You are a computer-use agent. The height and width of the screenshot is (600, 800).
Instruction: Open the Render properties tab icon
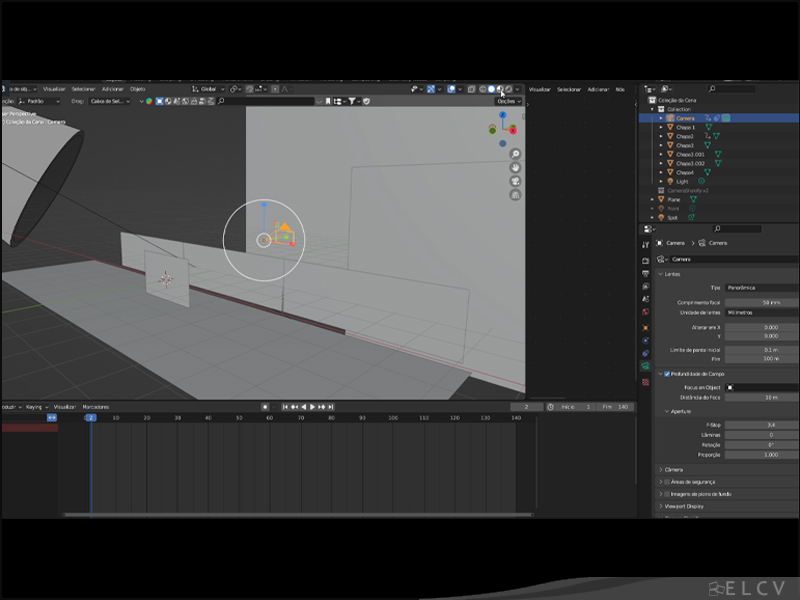tap(646, 260)
